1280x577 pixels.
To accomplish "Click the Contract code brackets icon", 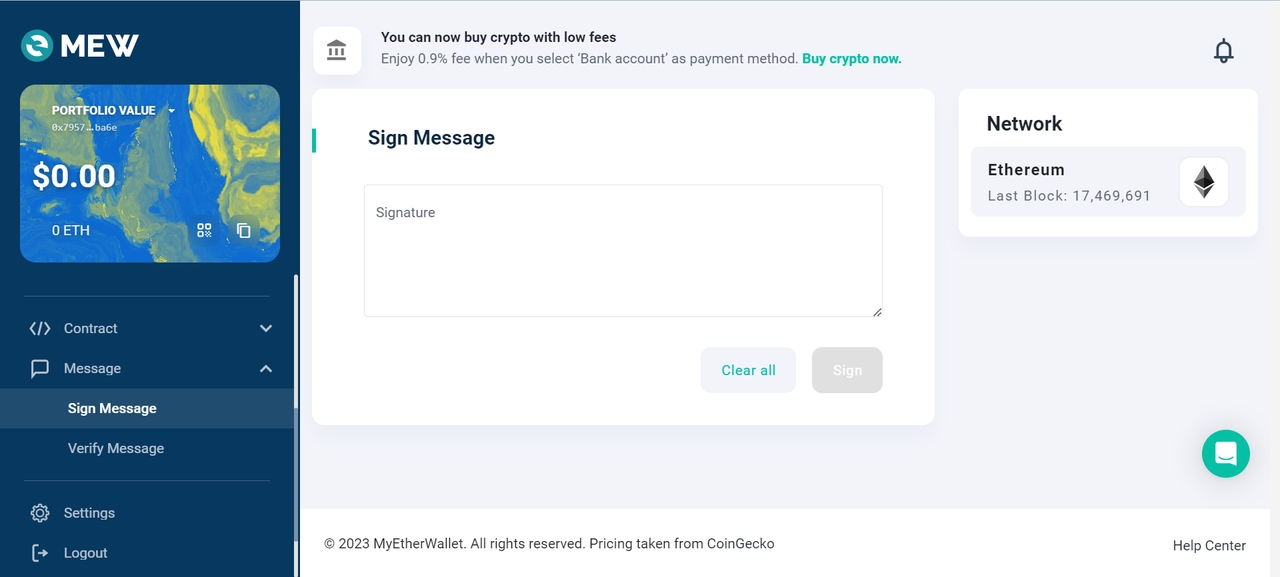I will (40, 328).
